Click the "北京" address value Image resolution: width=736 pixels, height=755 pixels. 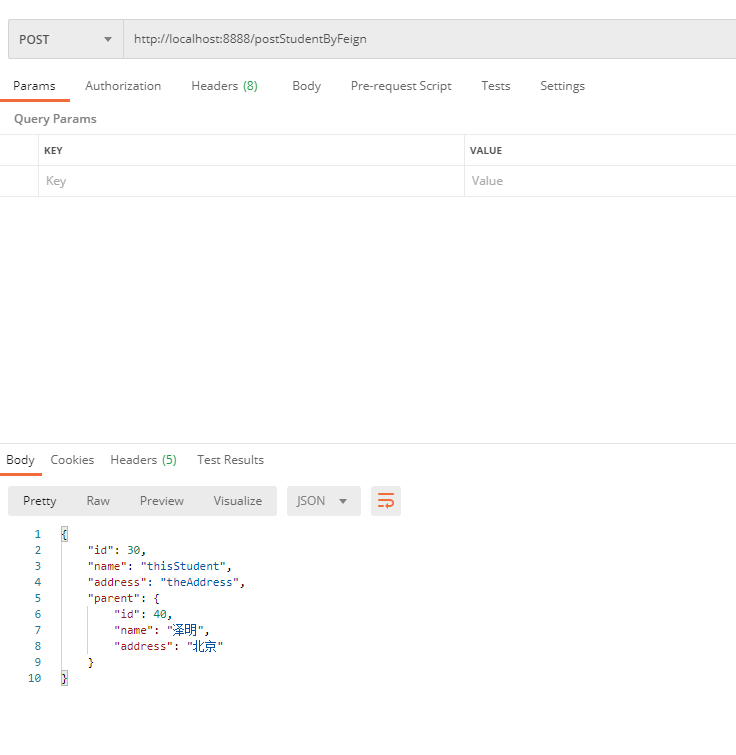tap(205, 646)
